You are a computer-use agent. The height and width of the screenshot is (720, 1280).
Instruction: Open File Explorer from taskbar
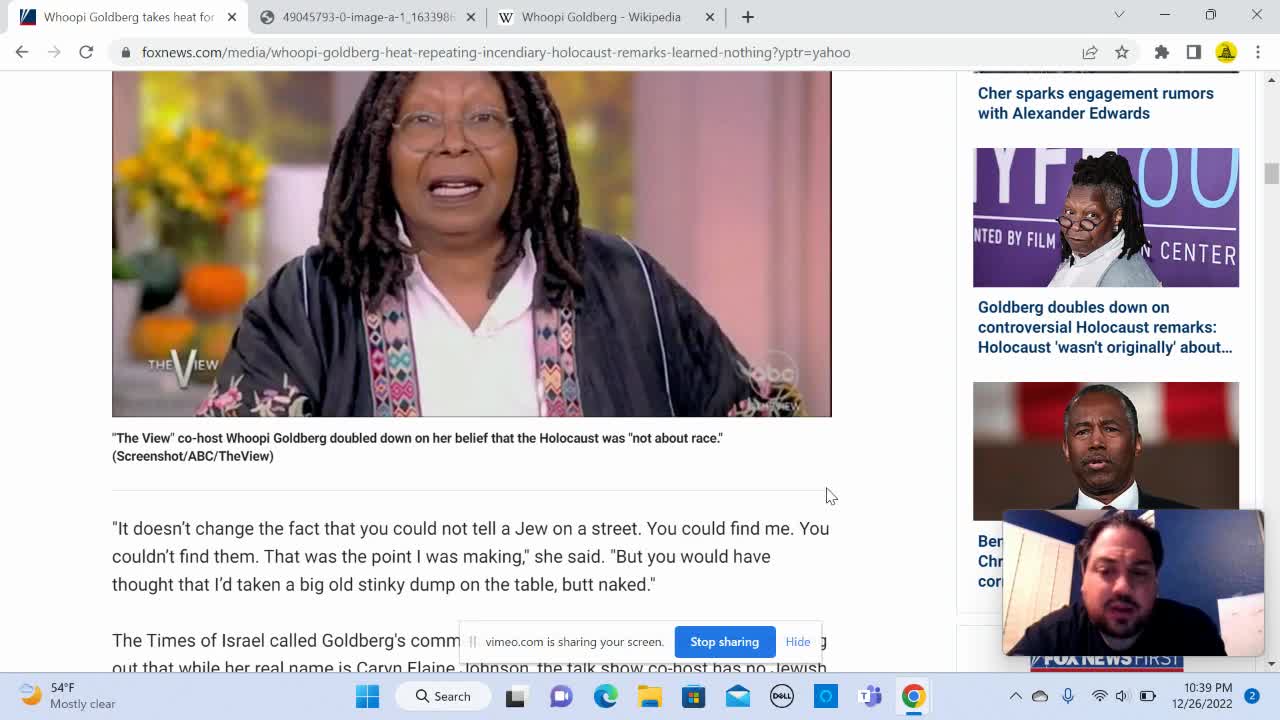click(649, 696)
